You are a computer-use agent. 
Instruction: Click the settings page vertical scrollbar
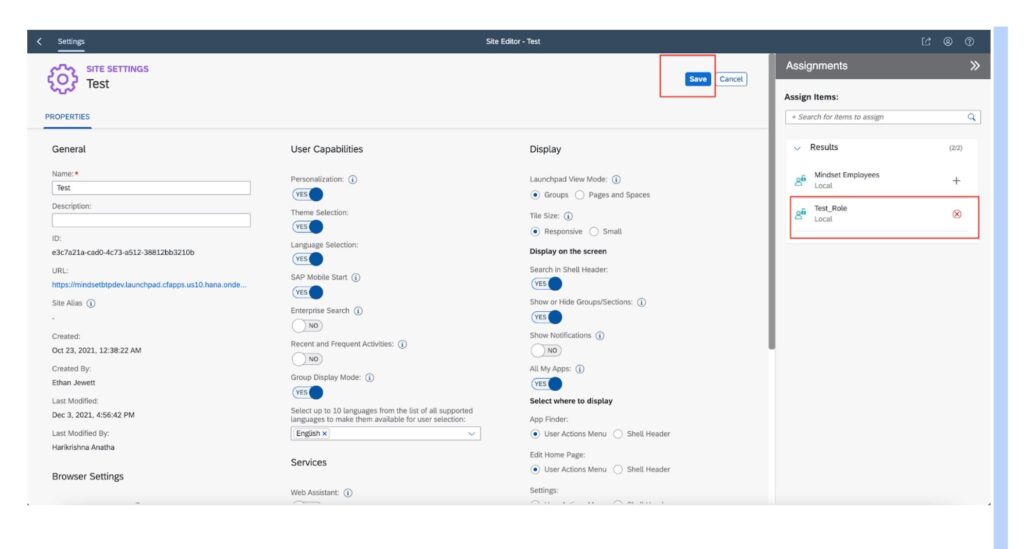click(x=771, y=202)
